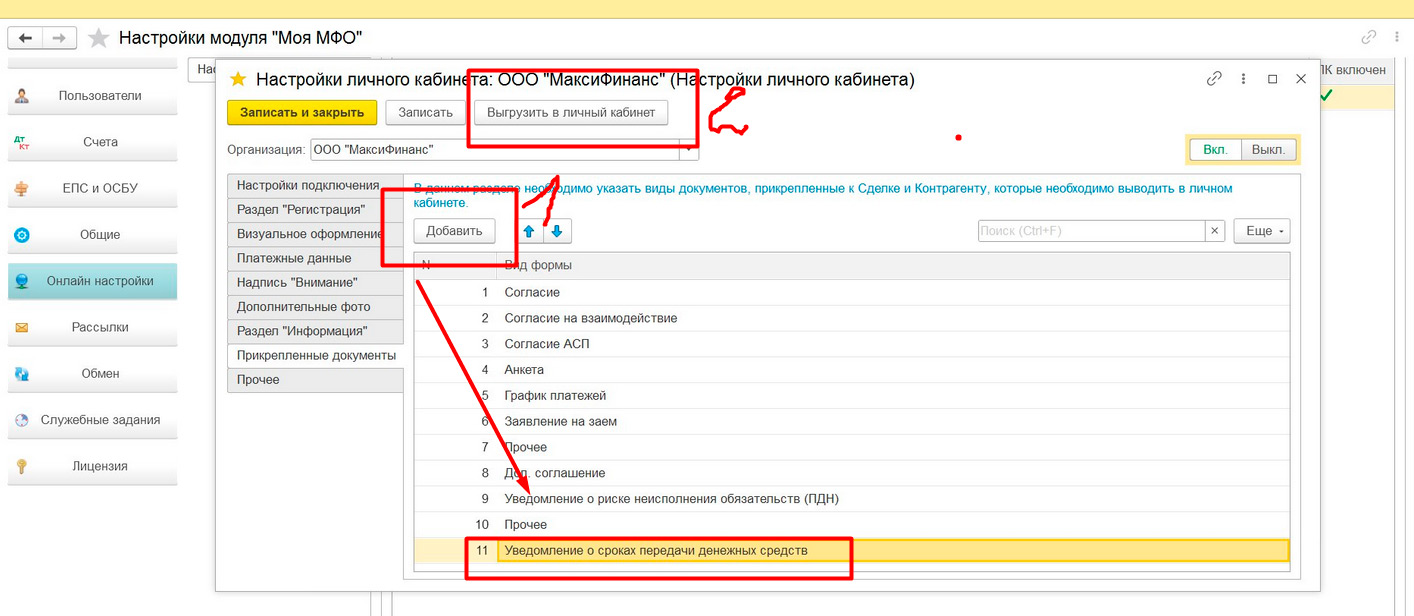1414x616 pixels.
Task: Open Раздел "Информация" tab
Action: coord(315,331)
